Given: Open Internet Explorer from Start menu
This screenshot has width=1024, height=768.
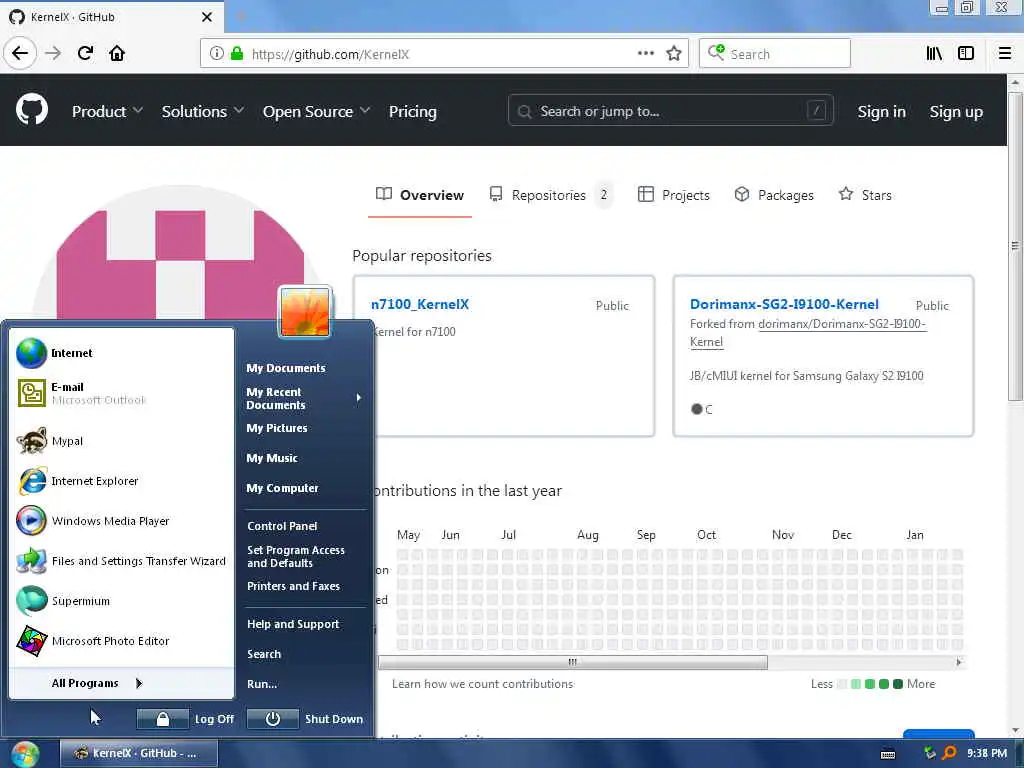Looking at the screenshot, I should tap(121, 481).
